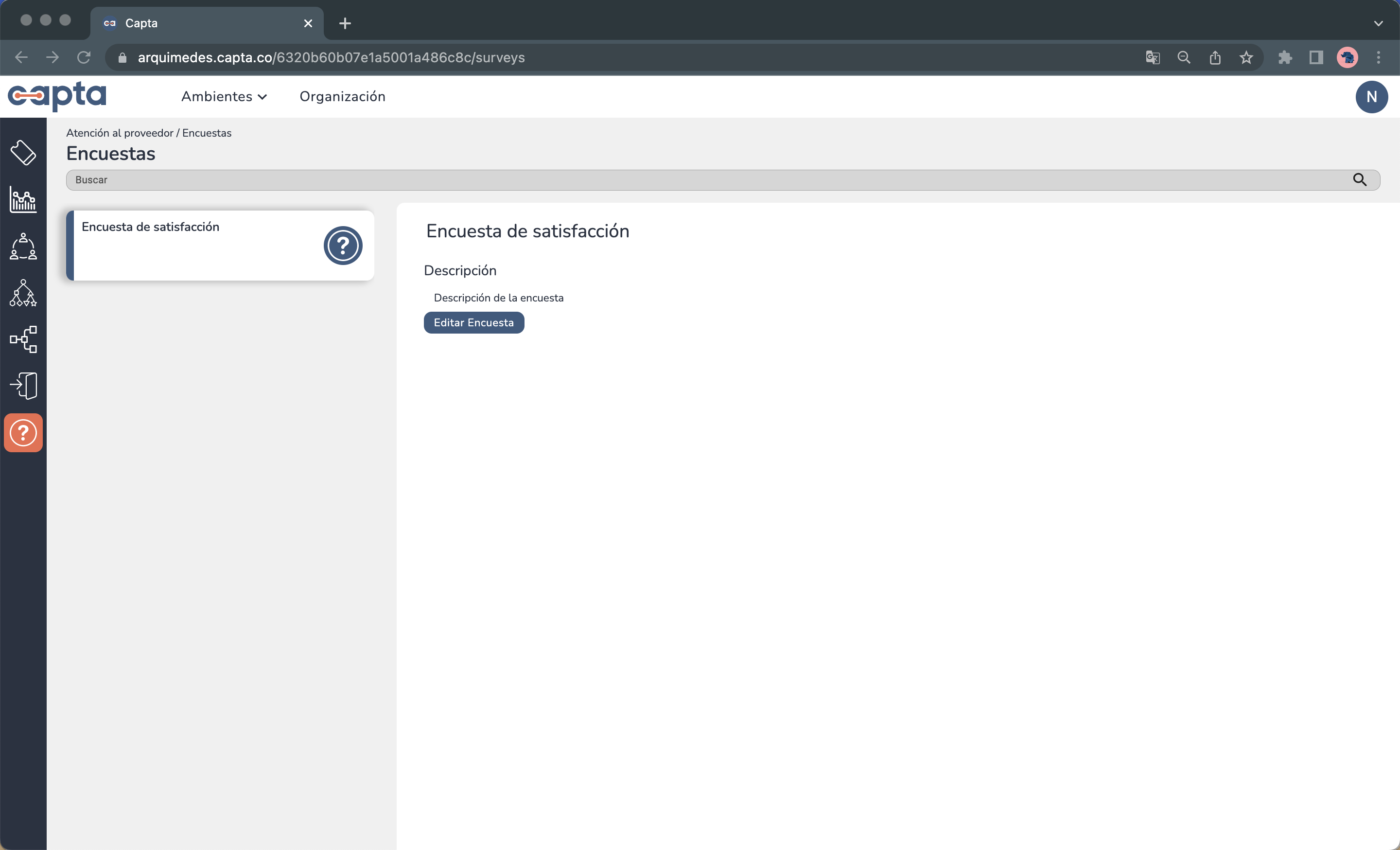Click the login door arrow sidebar icon
Screen dimensions: 1400x850
(x=23, y=386)
